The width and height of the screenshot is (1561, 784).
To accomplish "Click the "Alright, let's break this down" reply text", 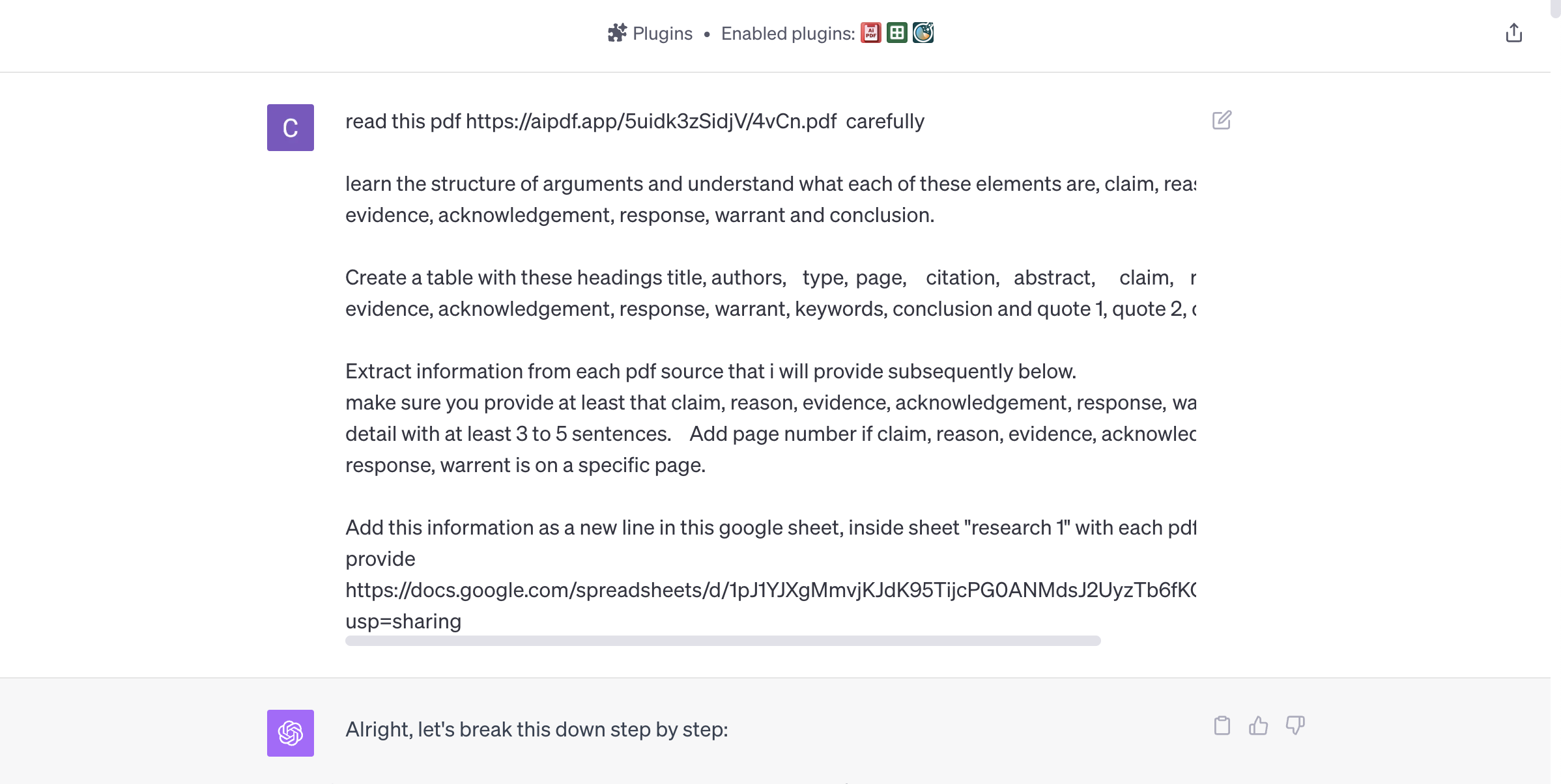I will coord(536,729).
